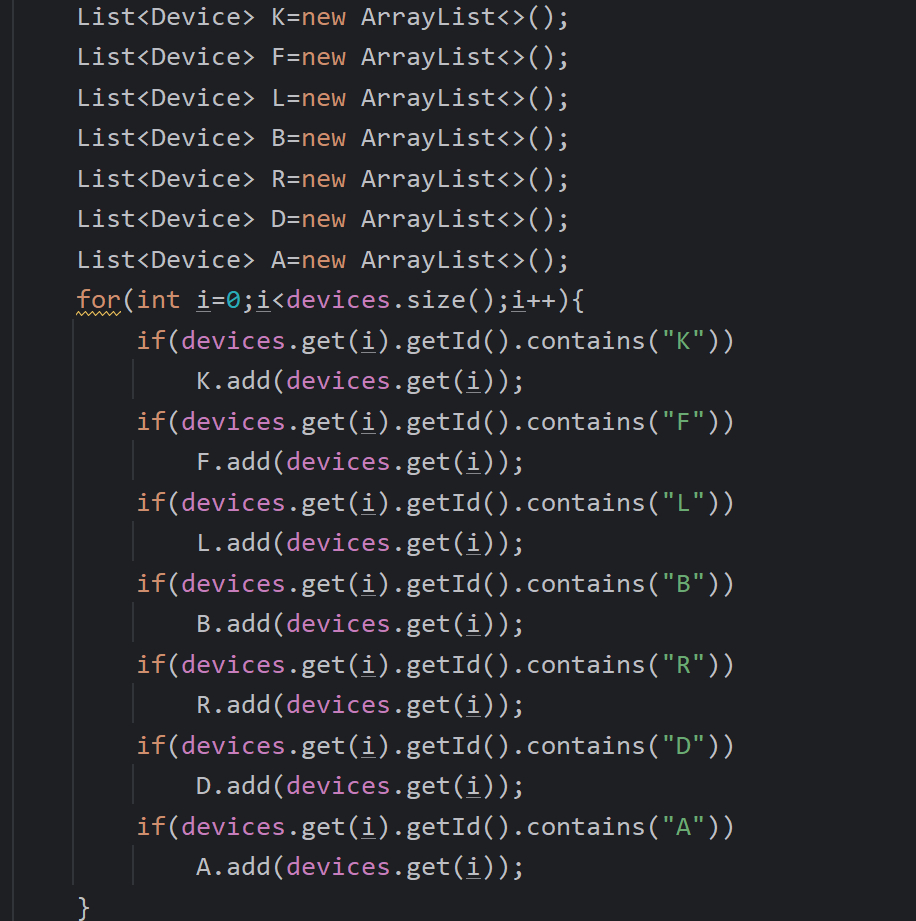
Task: Click the if line containing "L"
Action: (x=435, y=503)
